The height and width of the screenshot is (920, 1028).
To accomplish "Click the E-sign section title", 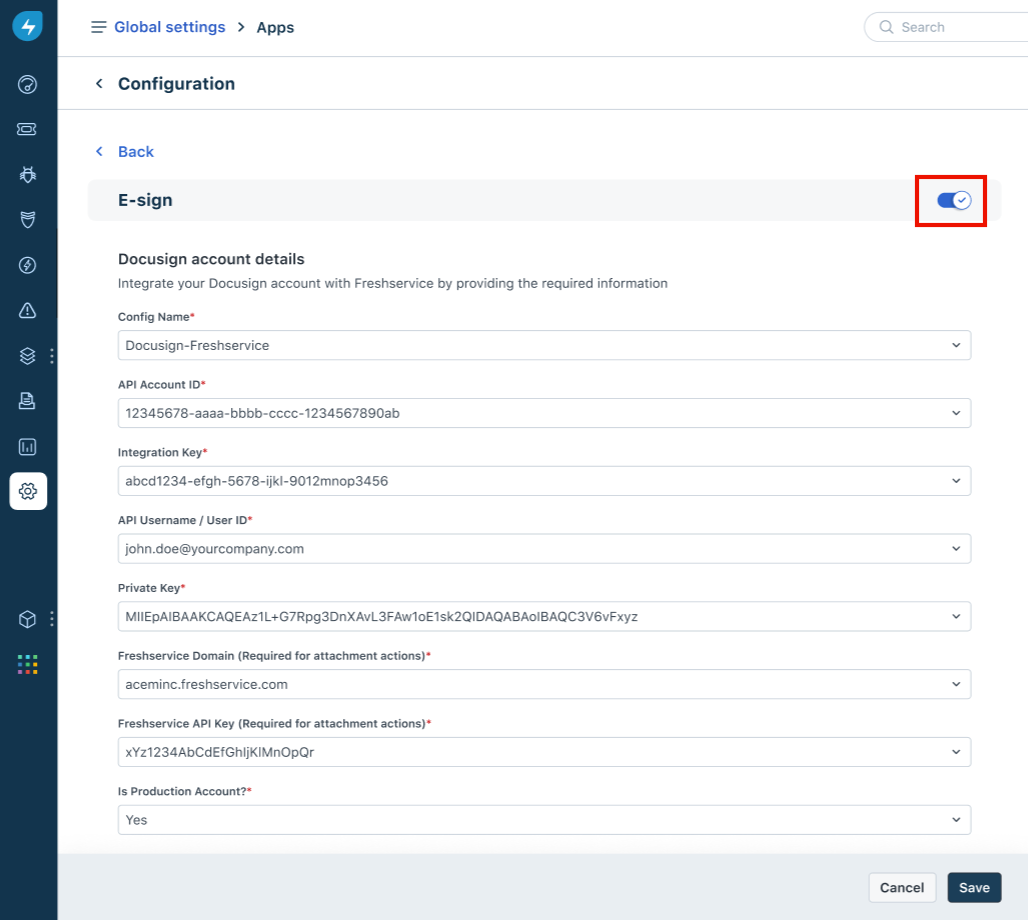I will tap(145, 200).
